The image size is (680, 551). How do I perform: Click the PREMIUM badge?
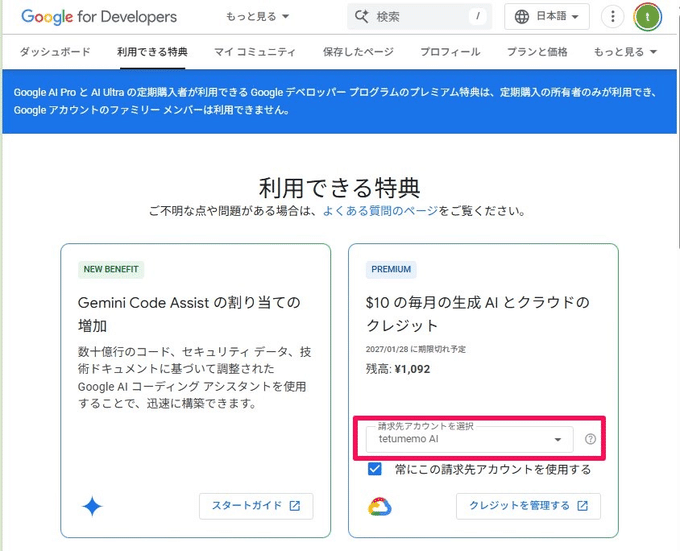391,269
